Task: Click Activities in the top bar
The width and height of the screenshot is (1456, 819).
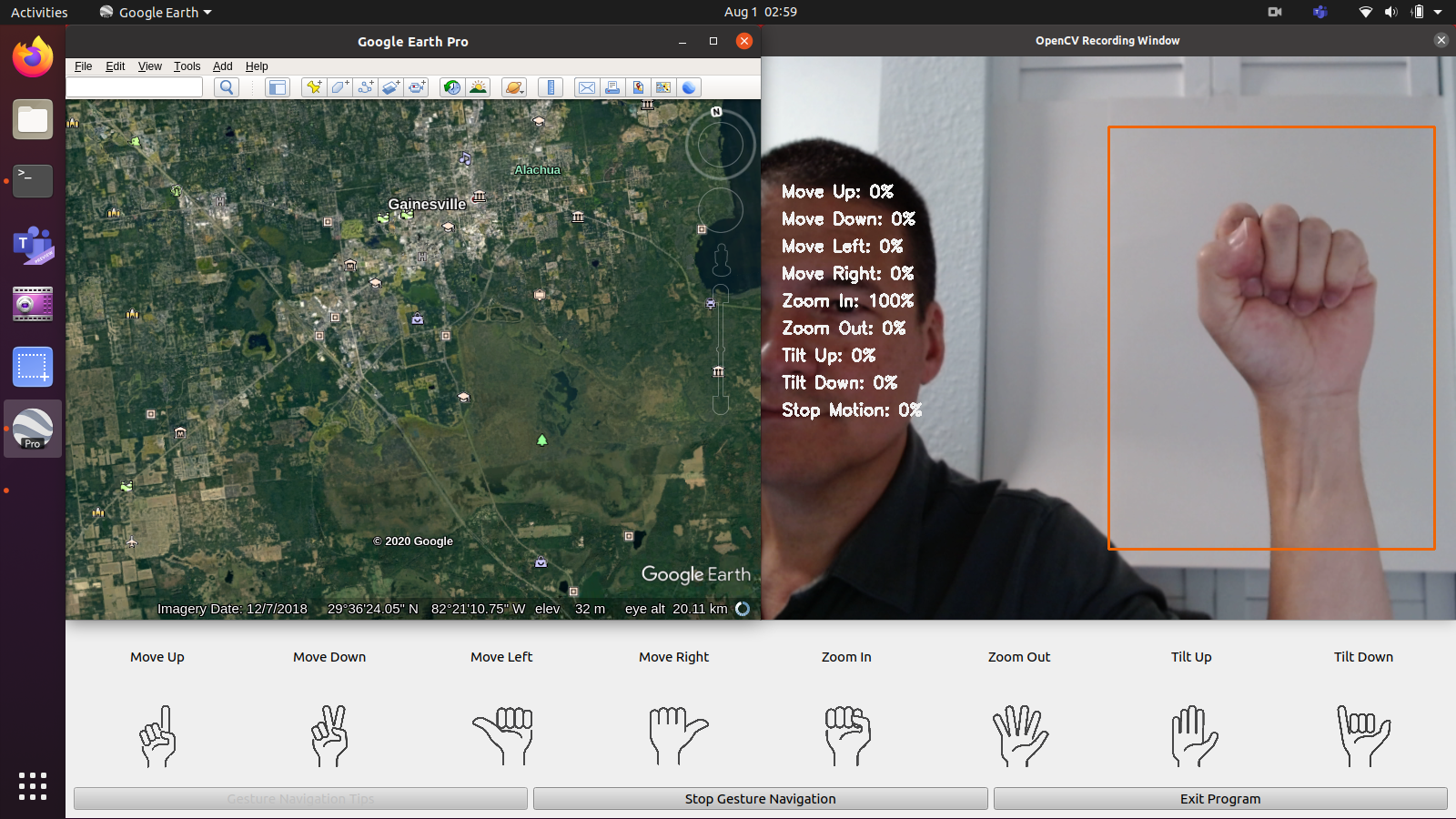Action: (x=39, y=13)
